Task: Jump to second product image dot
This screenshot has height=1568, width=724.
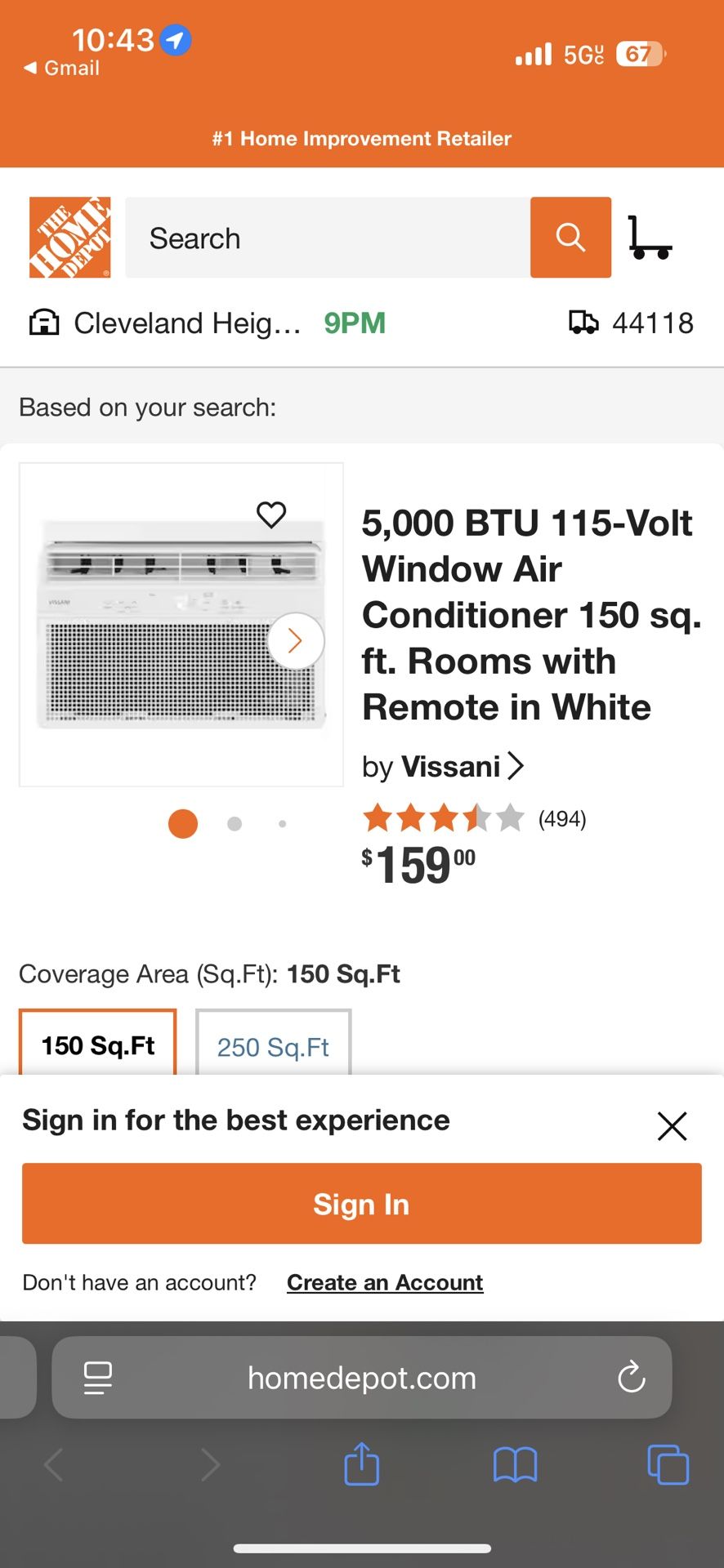Action: (235, 824)
